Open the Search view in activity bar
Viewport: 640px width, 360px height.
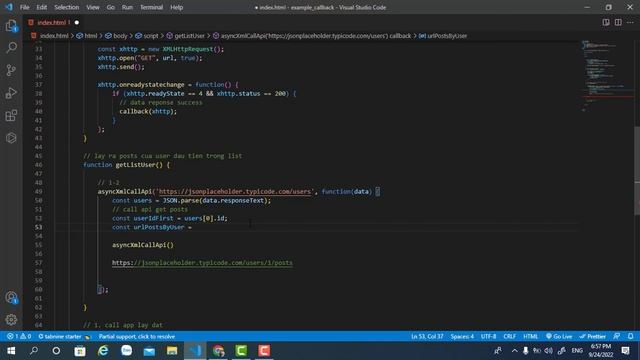[x=11, y=47]
